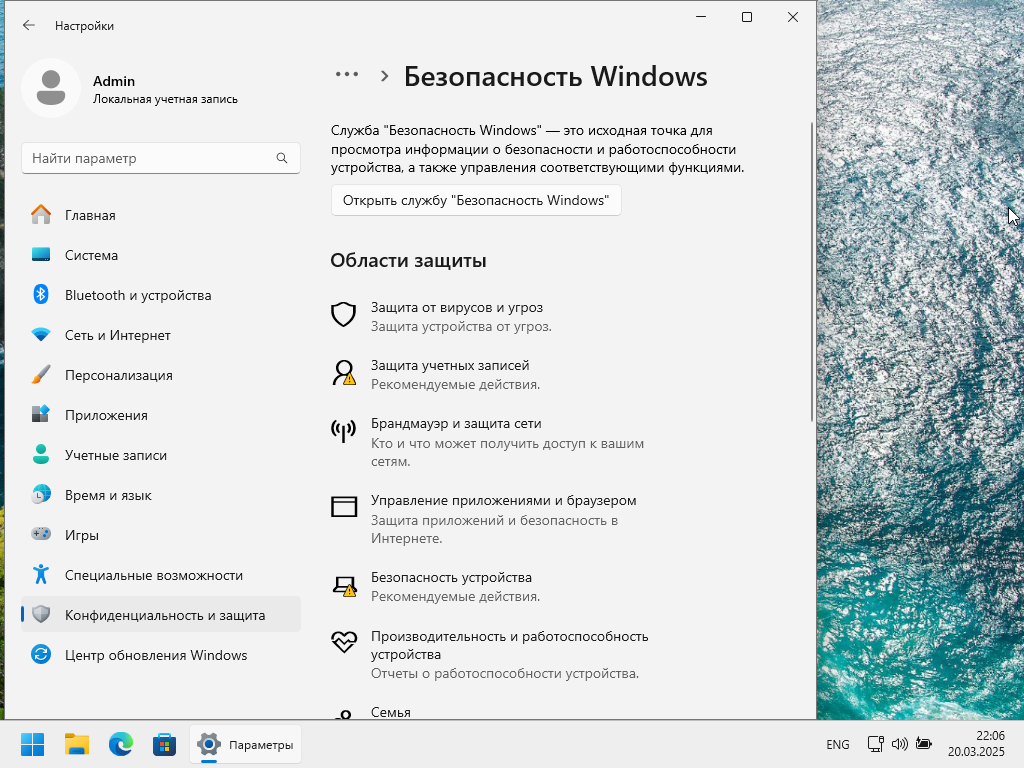The height and width of the screenshot is (768, 1024).
Task: Click the Privacy shield icon in sidebar
Action: pos(41,615)
